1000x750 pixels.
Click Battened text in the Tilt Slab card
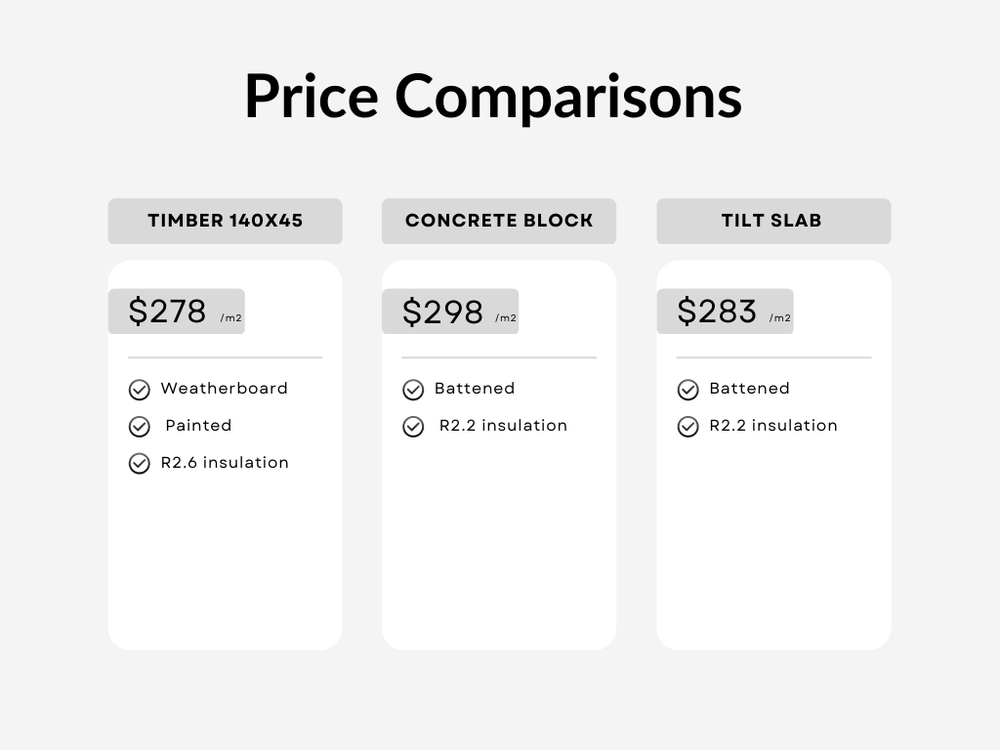point(749,388)
